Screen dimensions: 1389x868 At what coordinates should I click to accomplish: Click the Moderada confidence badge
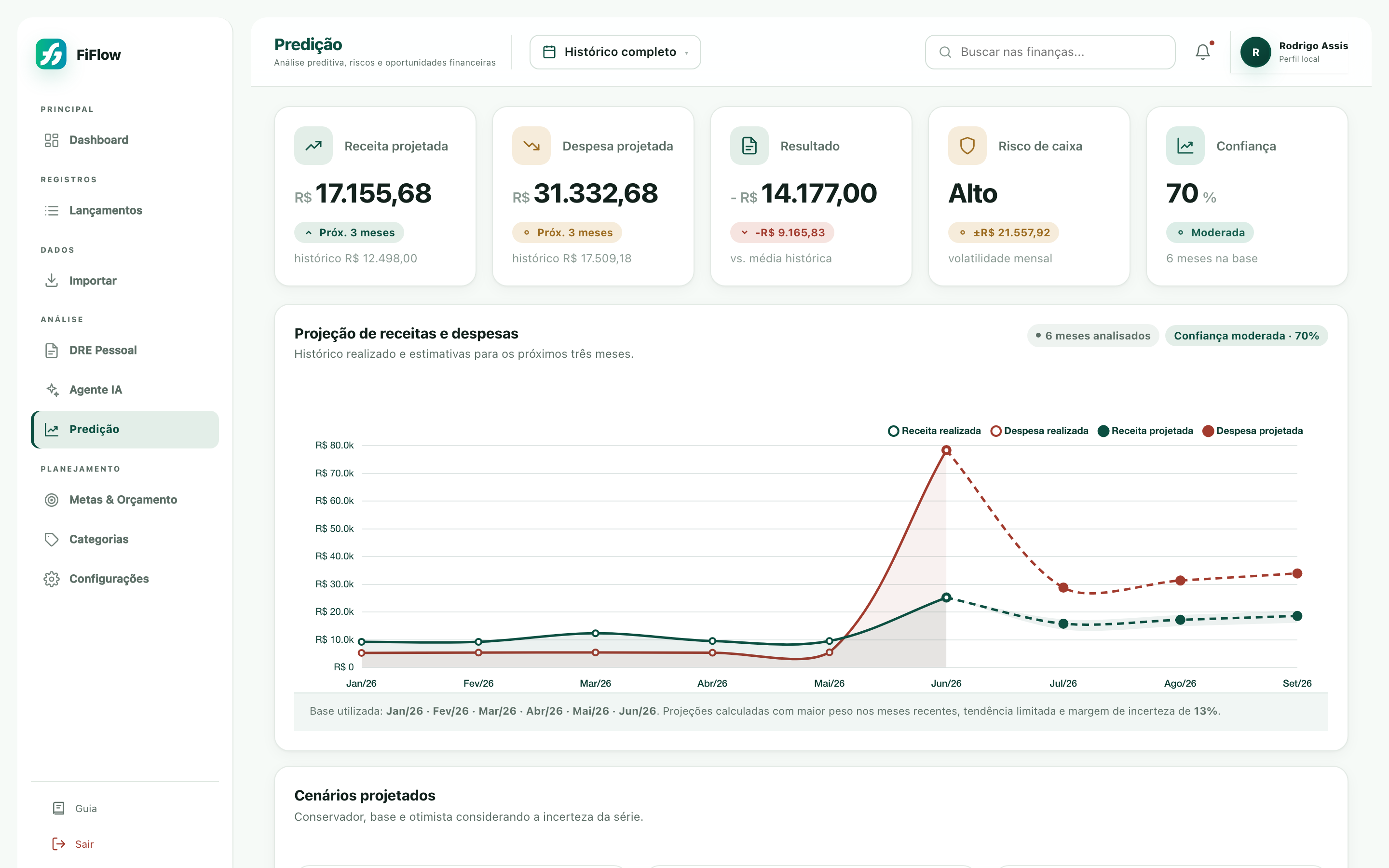coord(1210,232)
